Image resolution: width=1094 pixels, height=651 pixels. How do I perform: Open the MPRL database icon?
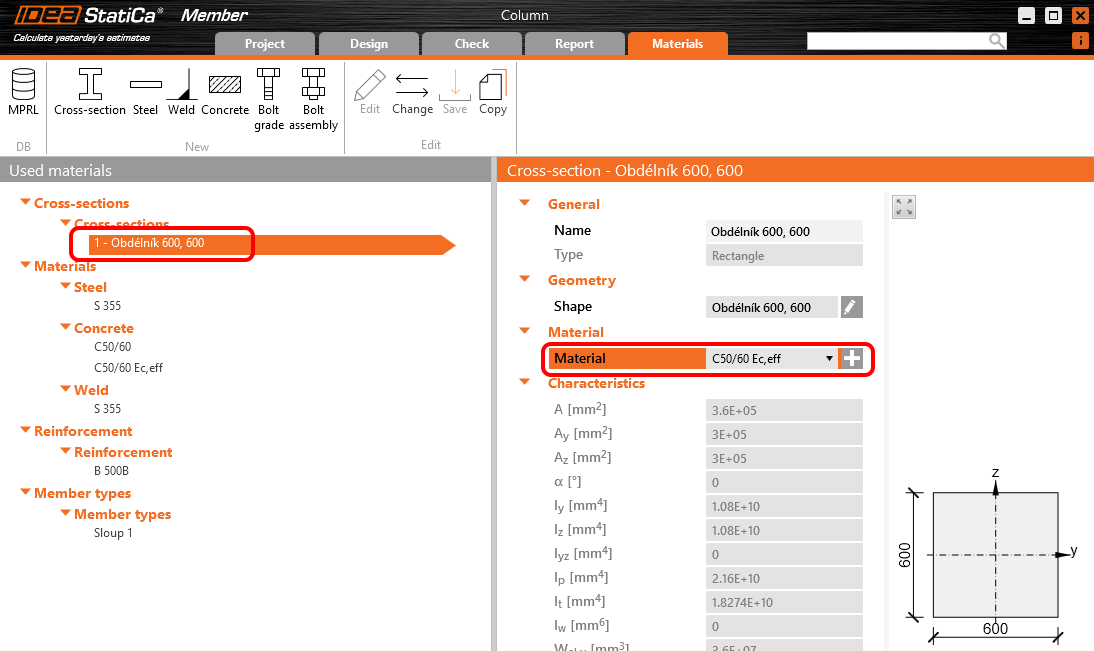22,93
